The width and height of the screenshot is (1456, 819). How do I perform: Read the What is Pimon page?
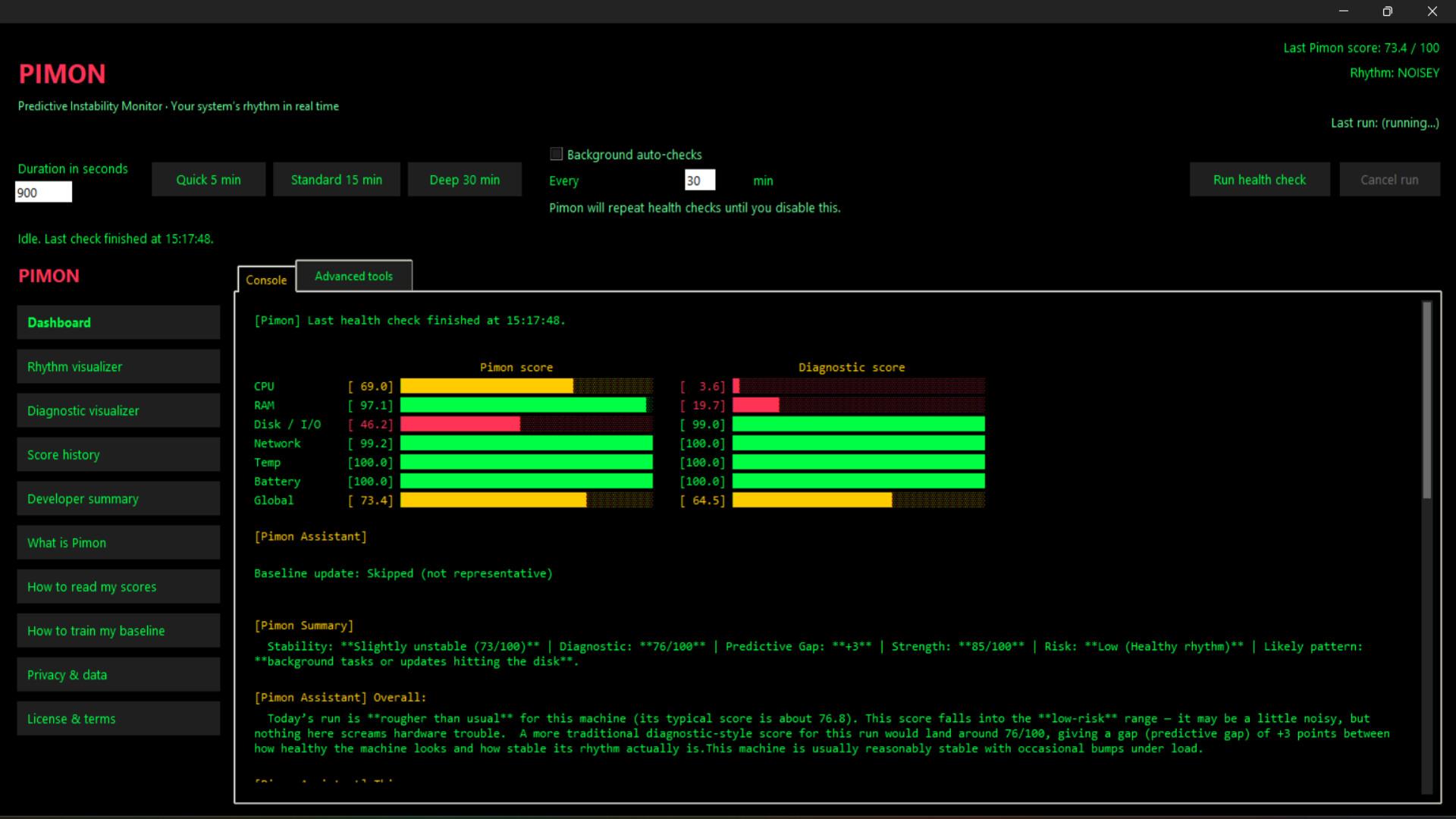118,542
